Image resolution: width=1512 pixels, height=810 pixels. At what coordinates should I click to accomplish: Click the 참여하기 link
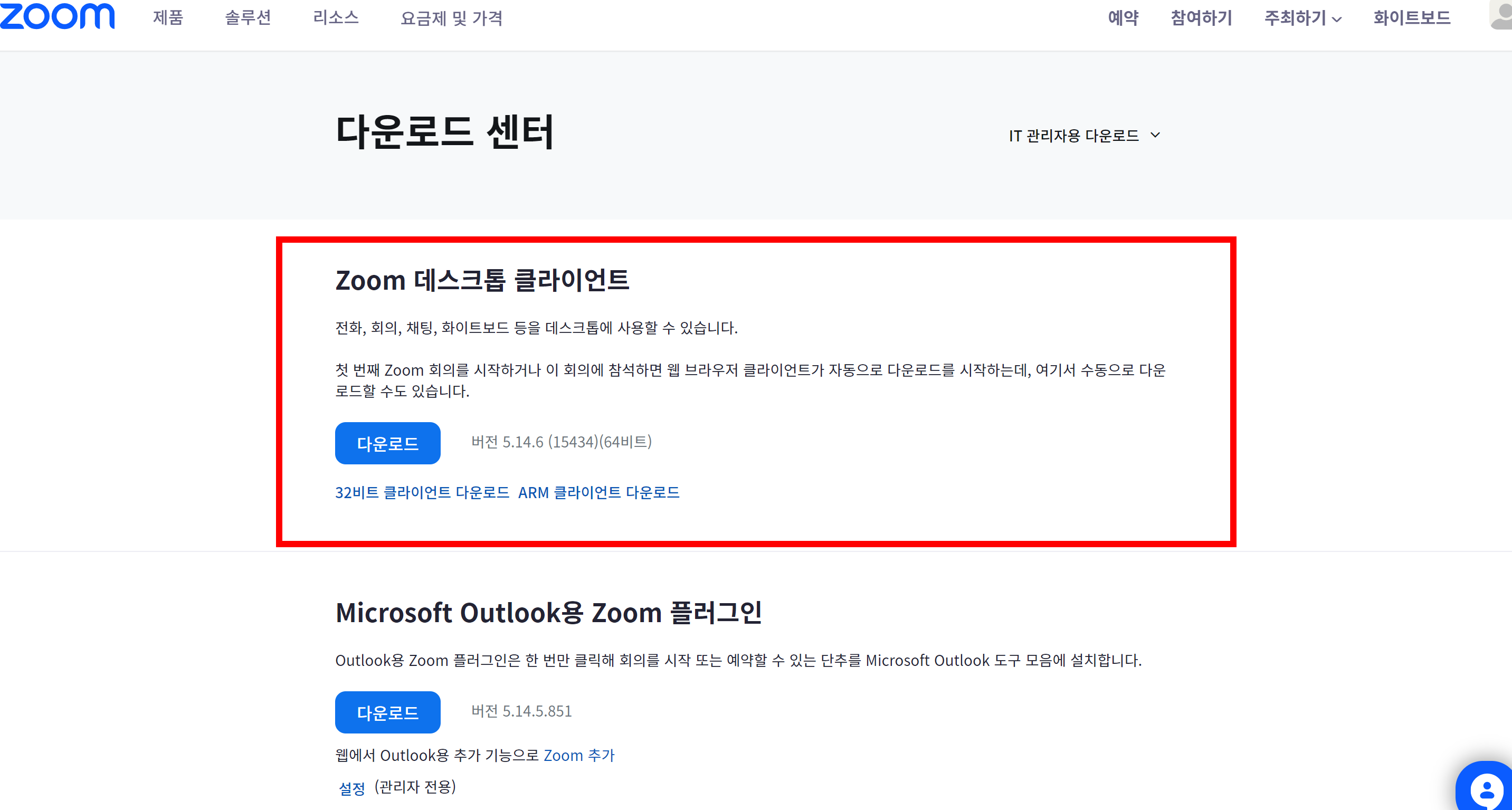click(x=1201, y=18)
